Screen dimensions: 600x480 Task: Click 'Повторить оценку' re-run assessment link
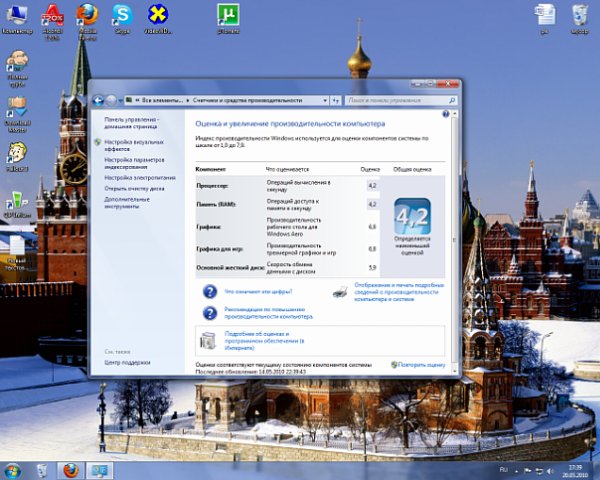421,365
